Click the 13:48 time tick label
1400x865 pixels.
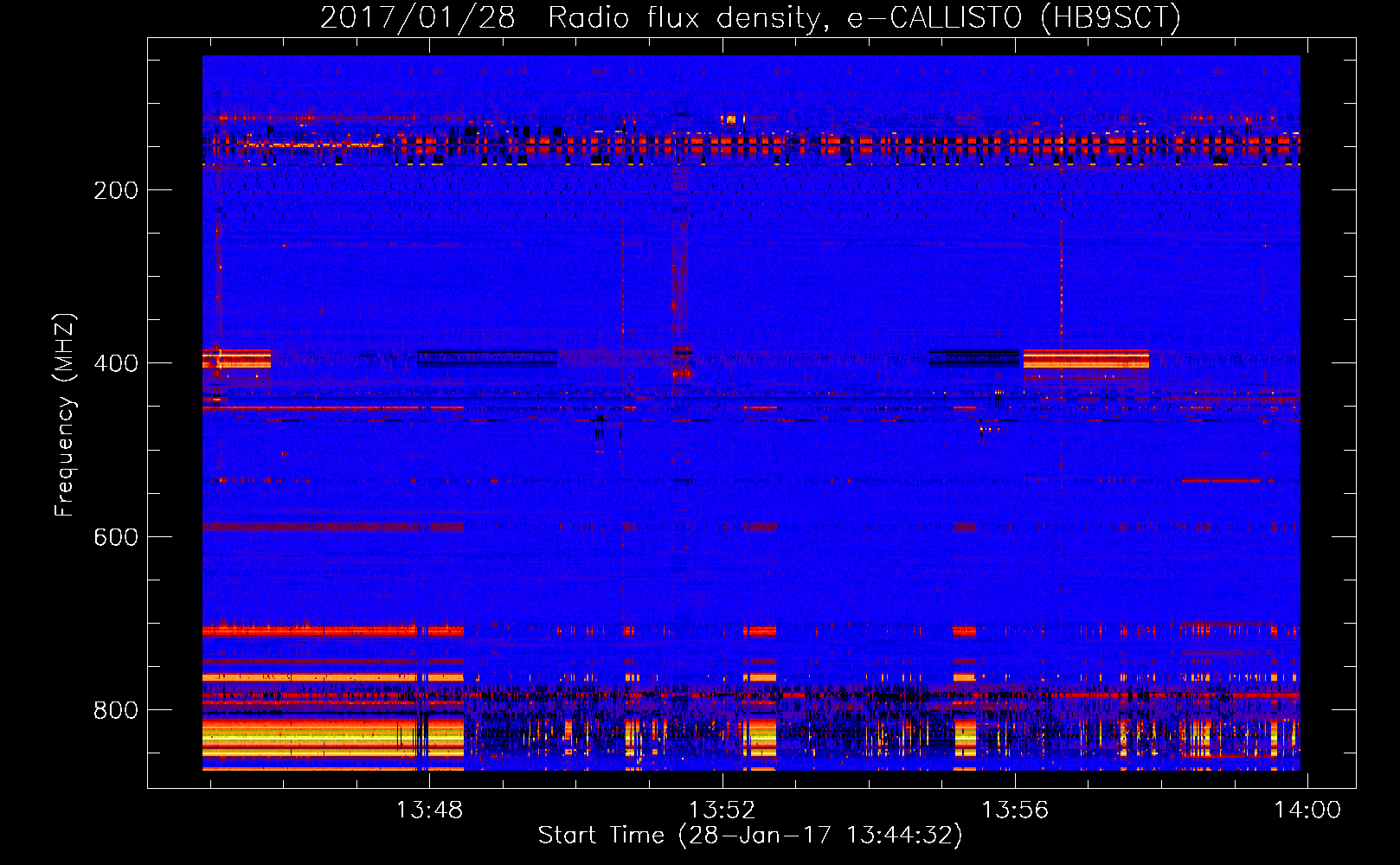pos(430,810)
